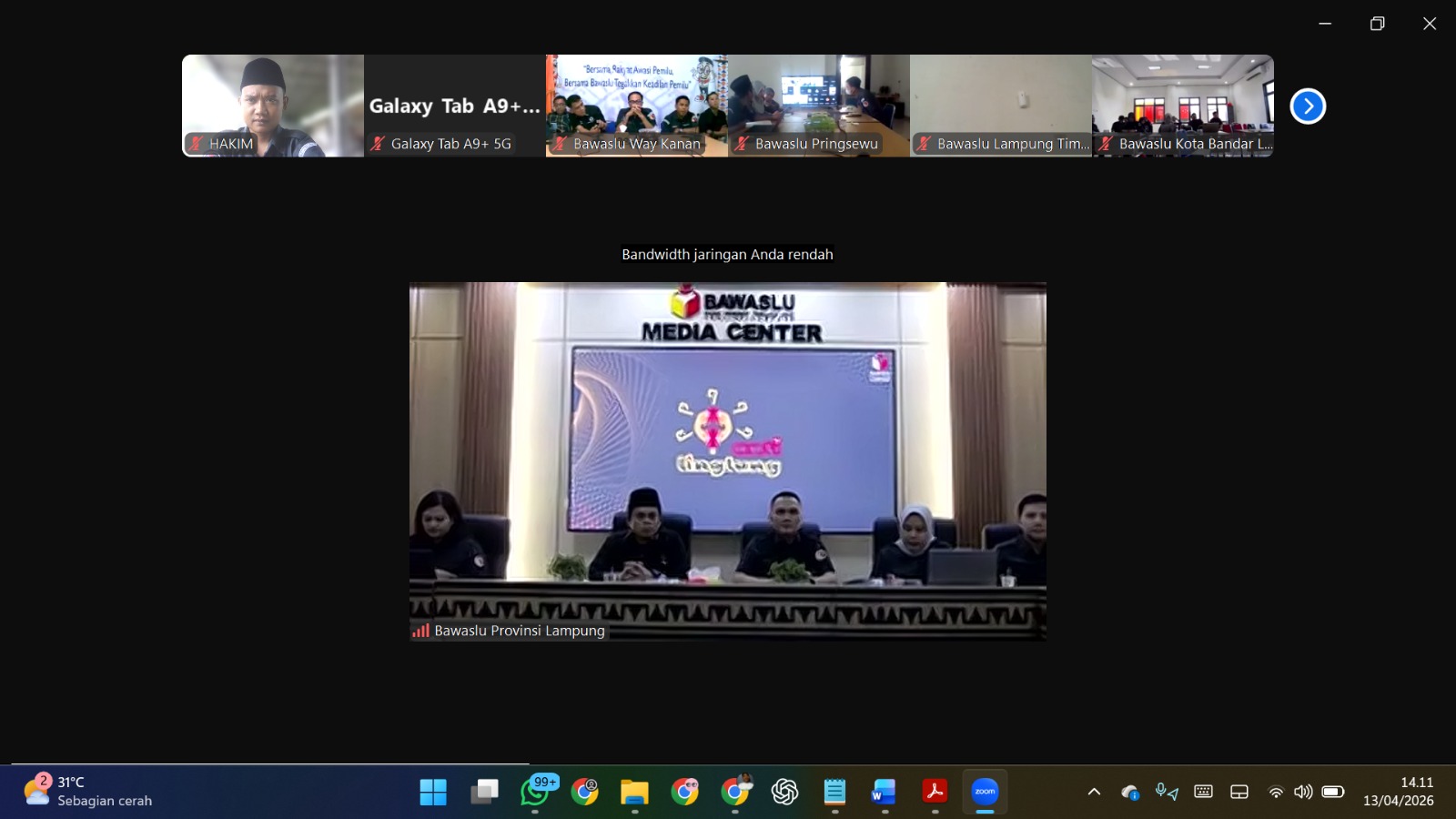
Task: Select the Galaxy Tab A9+ 5G participant tile
Action: pyautogui.click(x=455, y=105)
